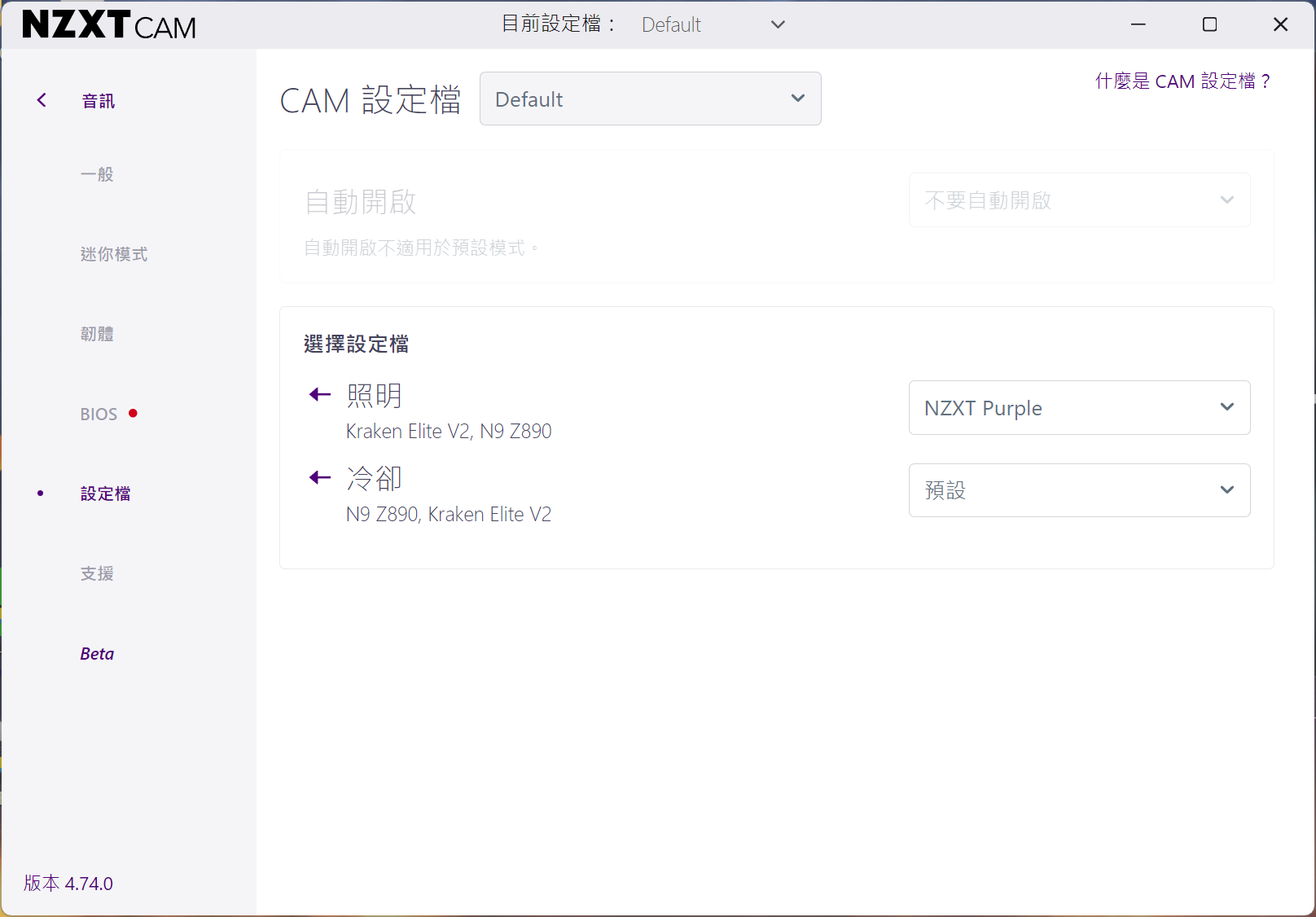The height and width of the screenshot is (917, 1316).
Task: Open the 迷你模式 settings section
Action: click(114, 254)
